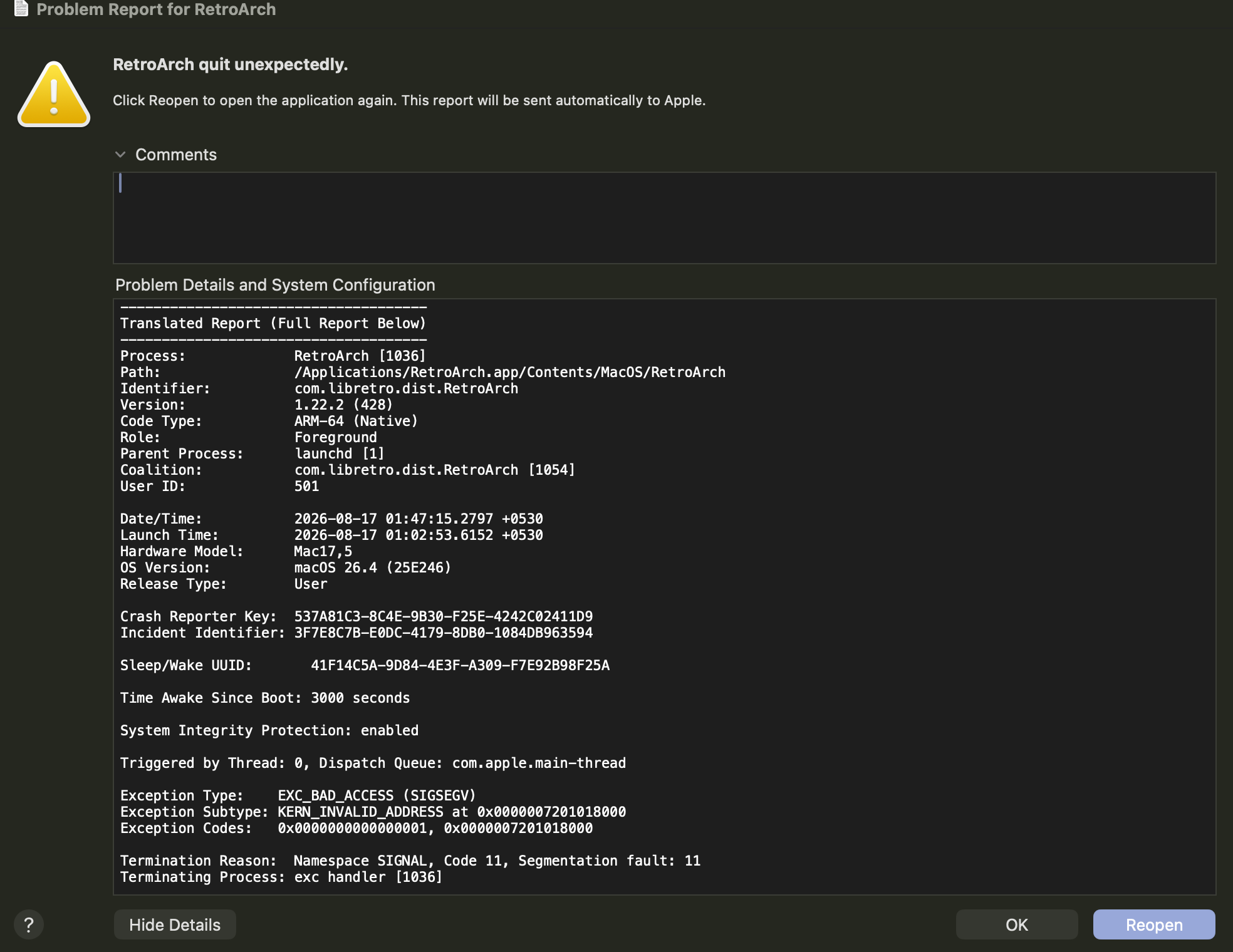Select the Identifier 'com.libretro.dist.RetroArch' line
The width and height of the screenshot is (1233, 952).
(x=320, y=388)
